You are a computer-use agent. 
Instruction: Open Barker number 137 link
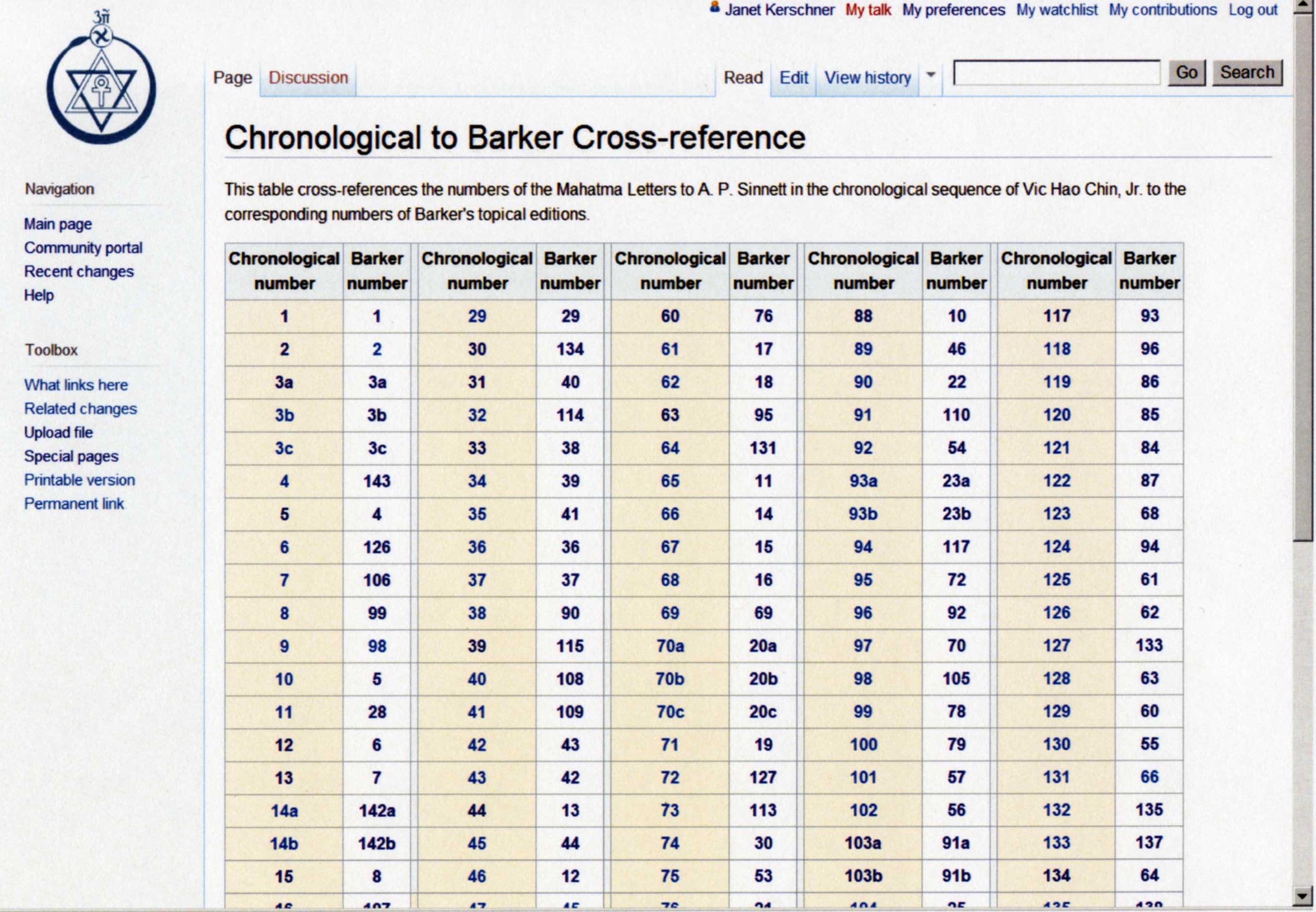pyautogui.click(x=1150, y=843)
